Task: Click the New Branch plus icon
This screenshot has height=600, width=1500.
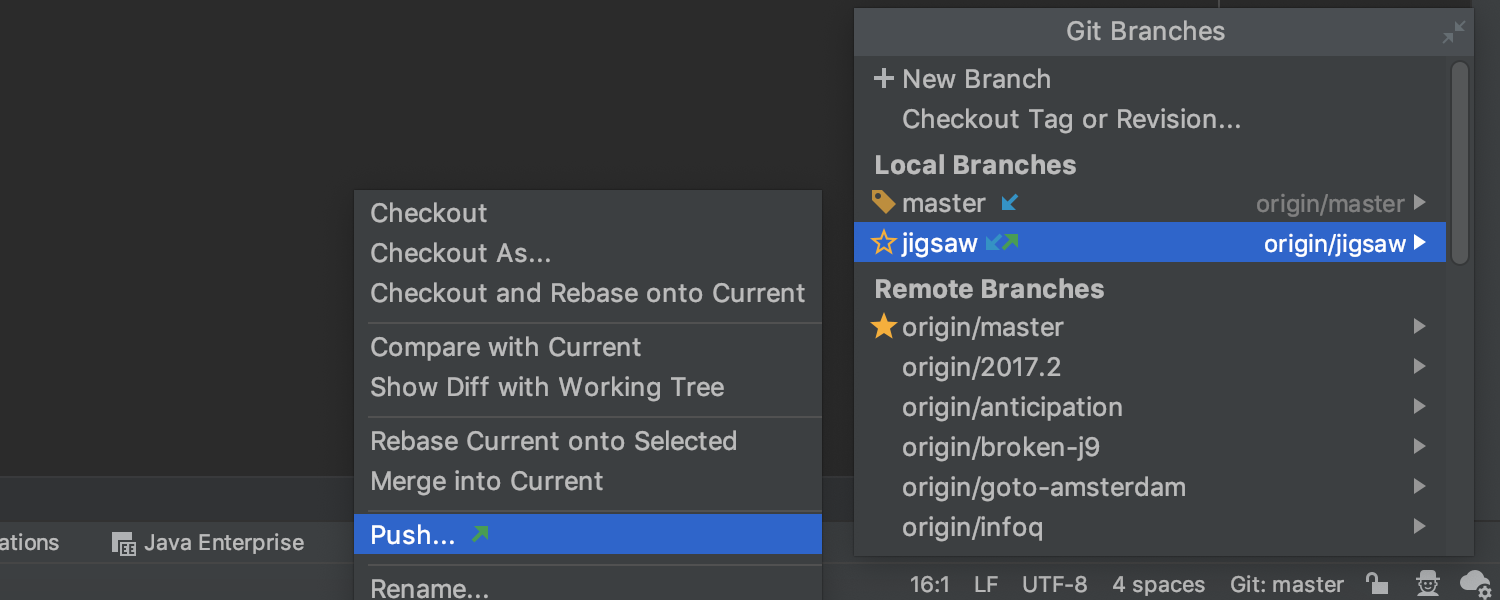Action: click(x=884, y=78)
